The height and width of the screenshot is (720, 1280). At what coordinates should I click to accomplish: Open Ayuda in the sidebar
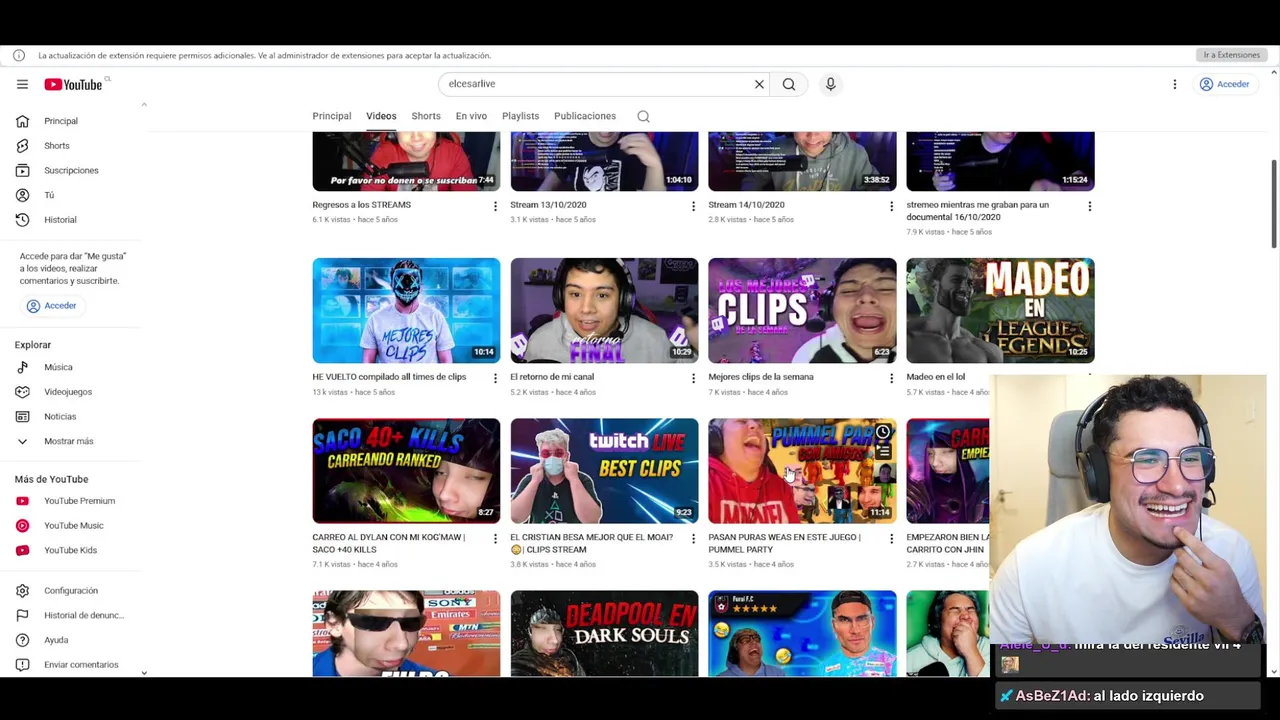[x=72, y=640]
